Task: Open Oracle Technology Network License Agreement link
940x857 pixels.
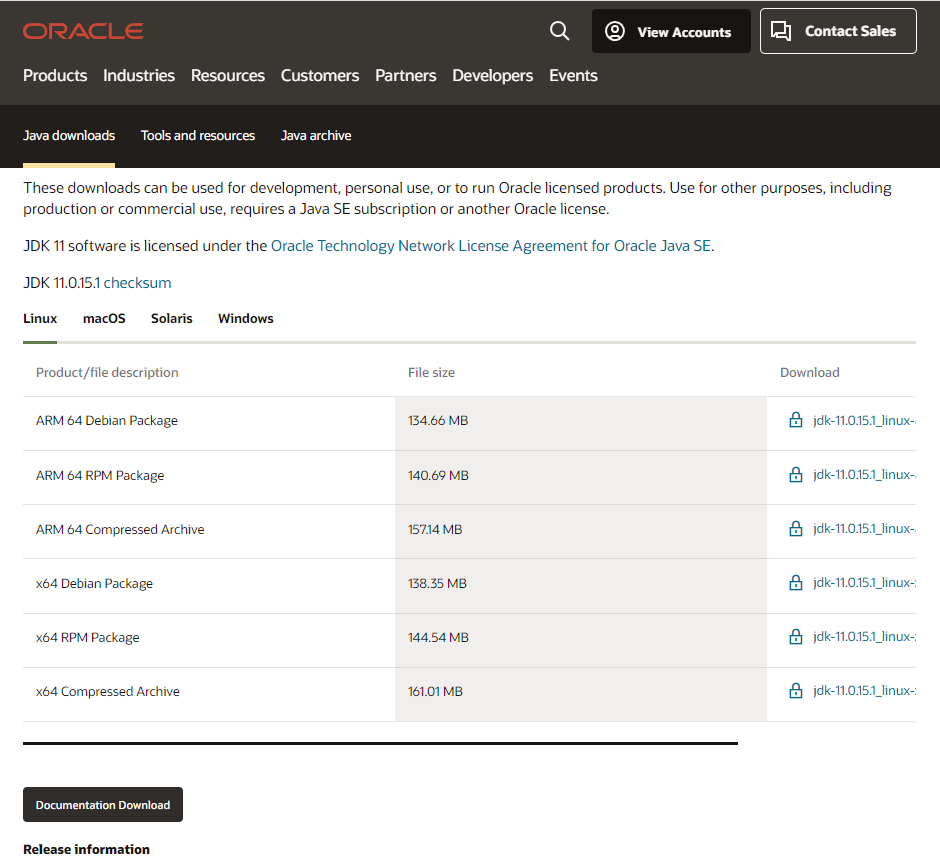Action: tap(491, 246)
